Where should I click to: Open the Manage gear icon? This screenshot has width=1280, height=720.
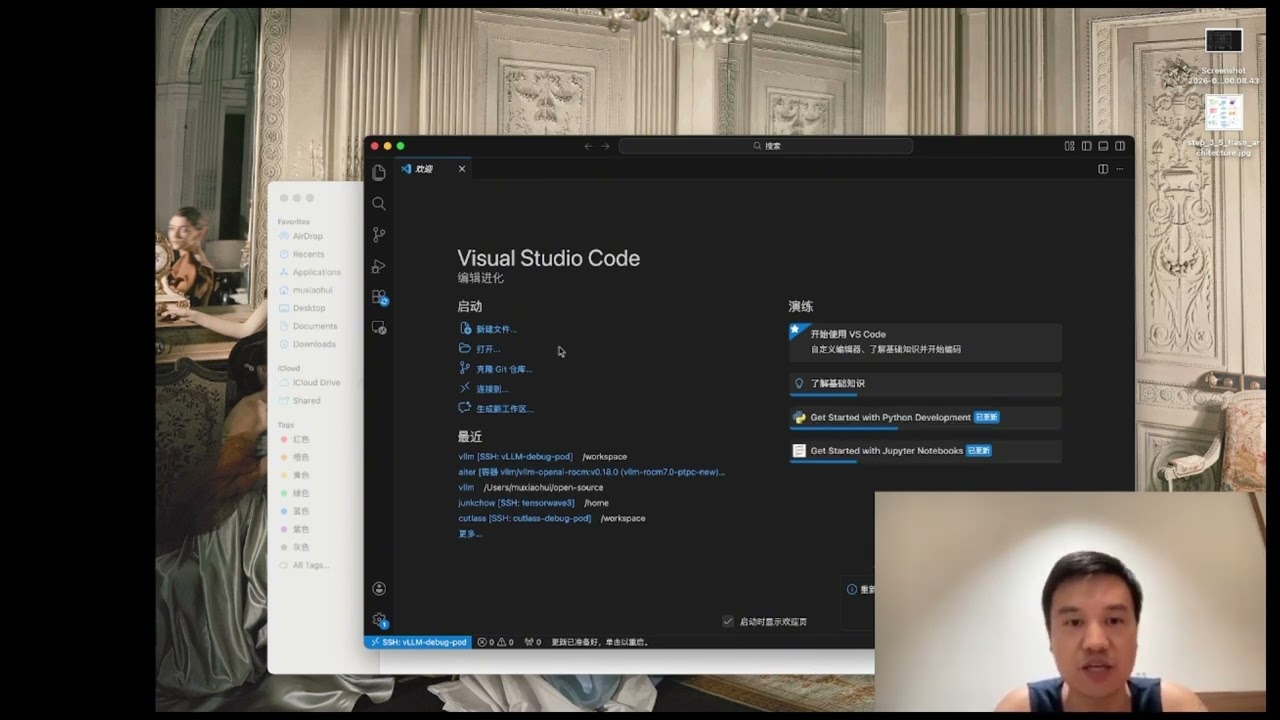379,620
